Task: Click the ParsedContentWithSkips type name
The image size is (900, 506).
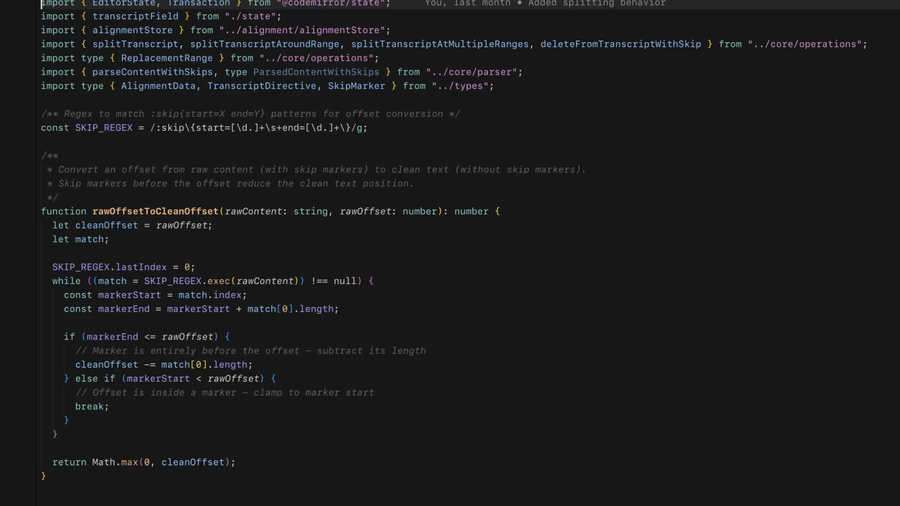Action: click(316, 72)
